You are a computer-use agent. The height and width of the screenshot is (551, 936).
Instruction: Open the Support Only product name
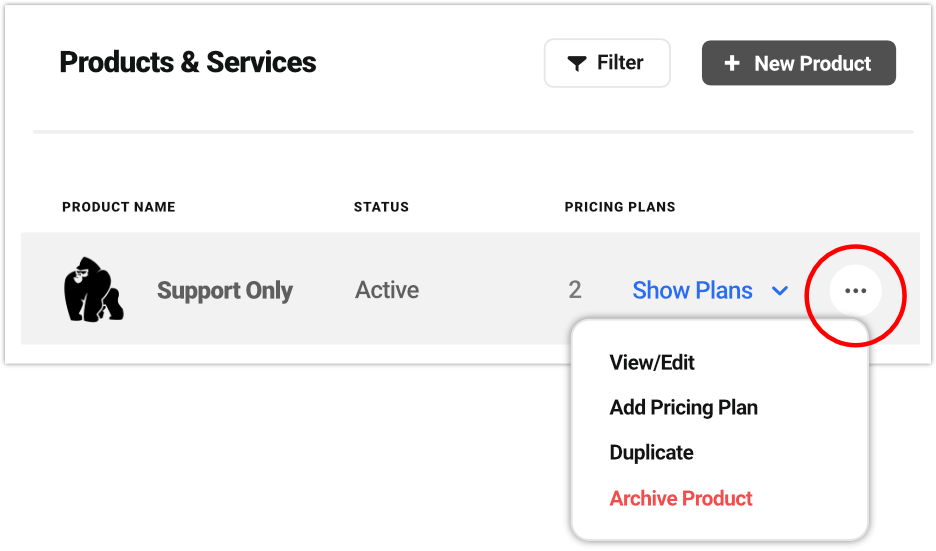click(225, 291)
